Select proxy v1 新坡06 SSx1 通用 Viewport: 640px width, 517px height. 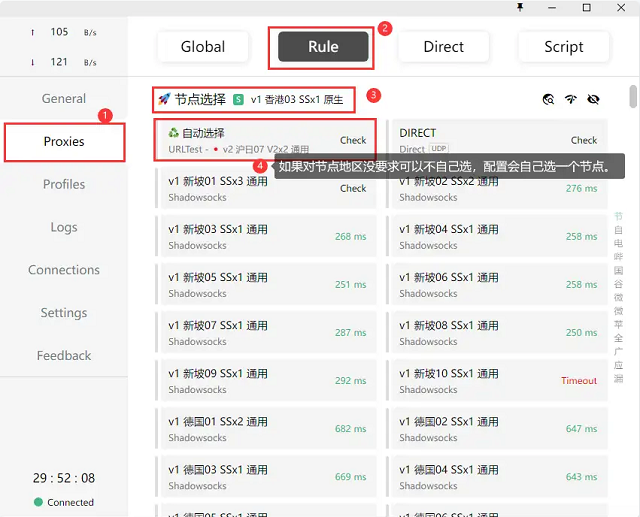pyautogui.click(x=497, y=284)
